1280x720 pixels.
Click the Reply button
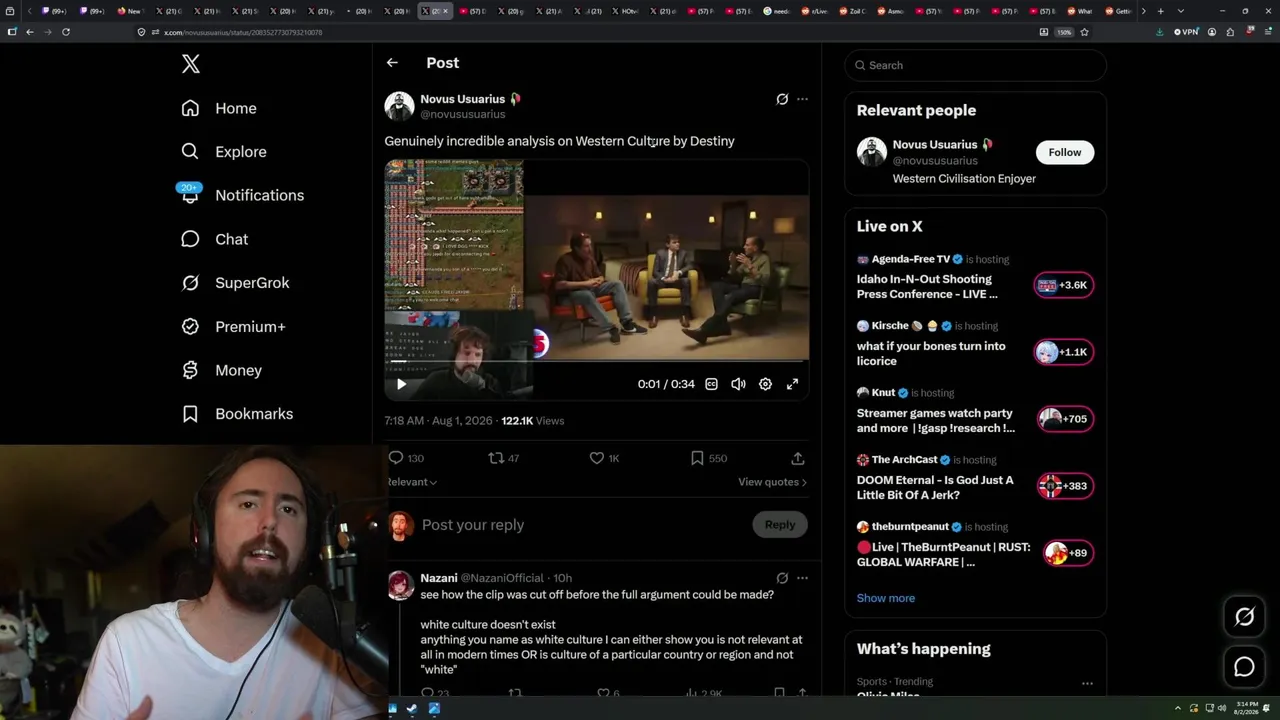[780, 525]
